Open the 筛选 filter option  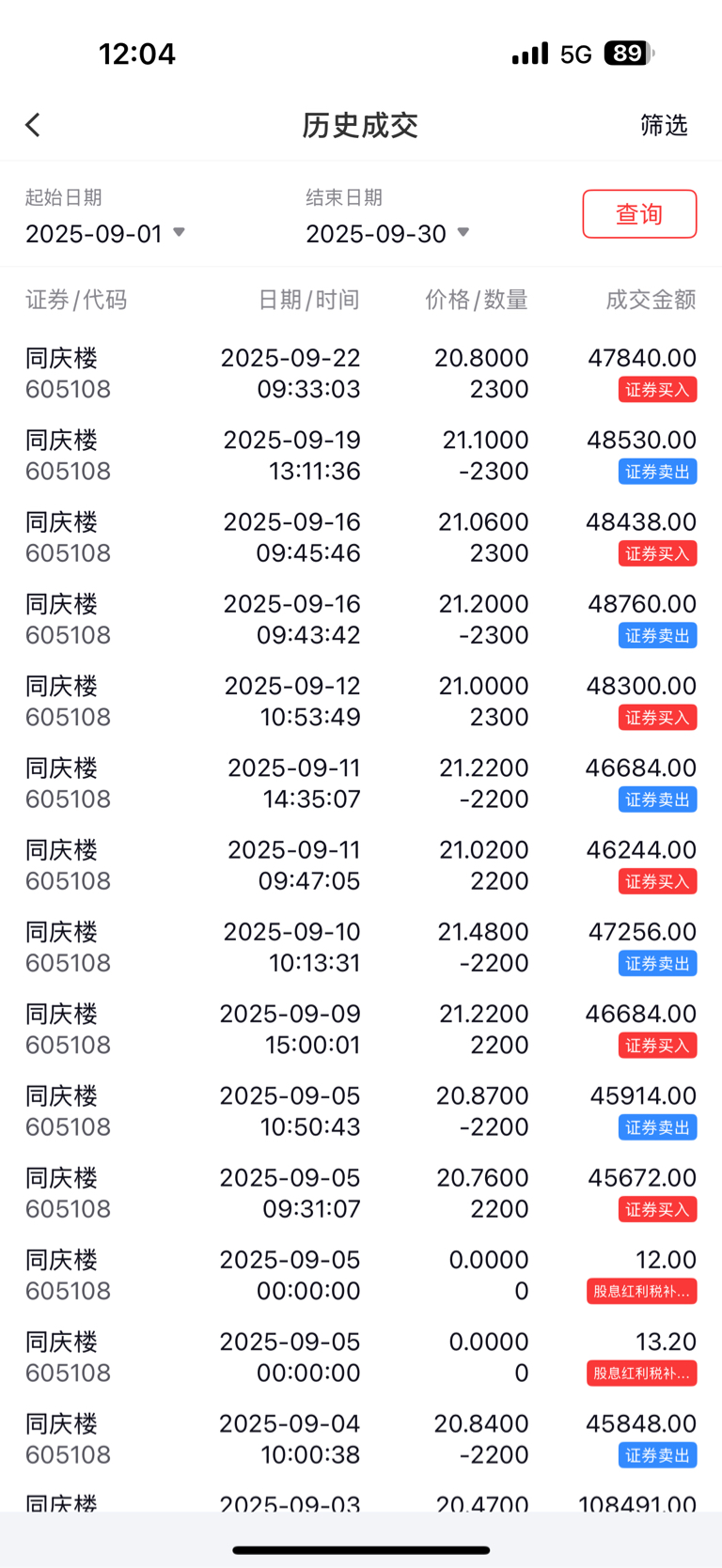tap(664, 125)
